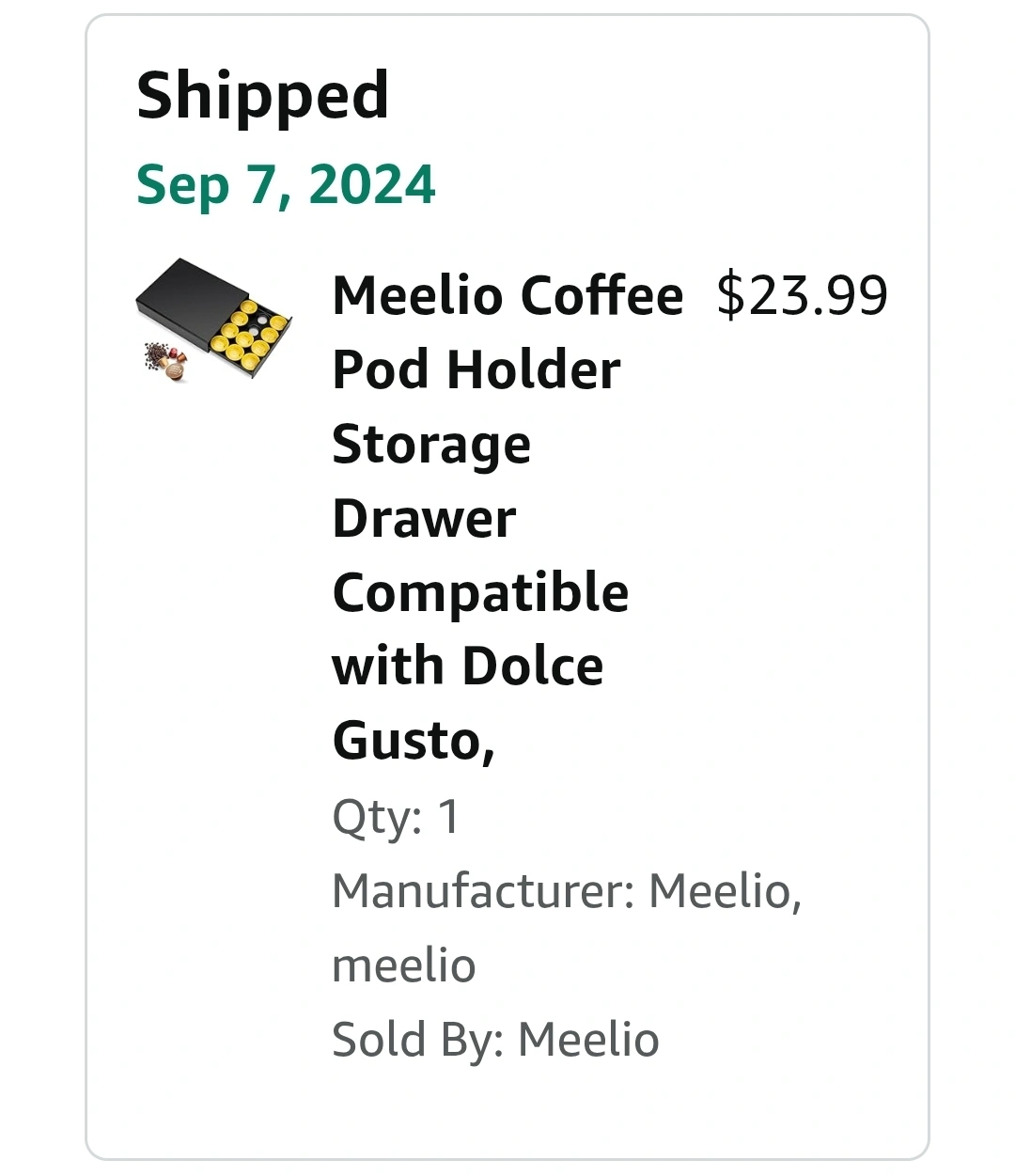Viewport: 1015px width, 1176px height.
Task: Click the "Qty: 1" quantity text
Action: click(x=396, y=816)
